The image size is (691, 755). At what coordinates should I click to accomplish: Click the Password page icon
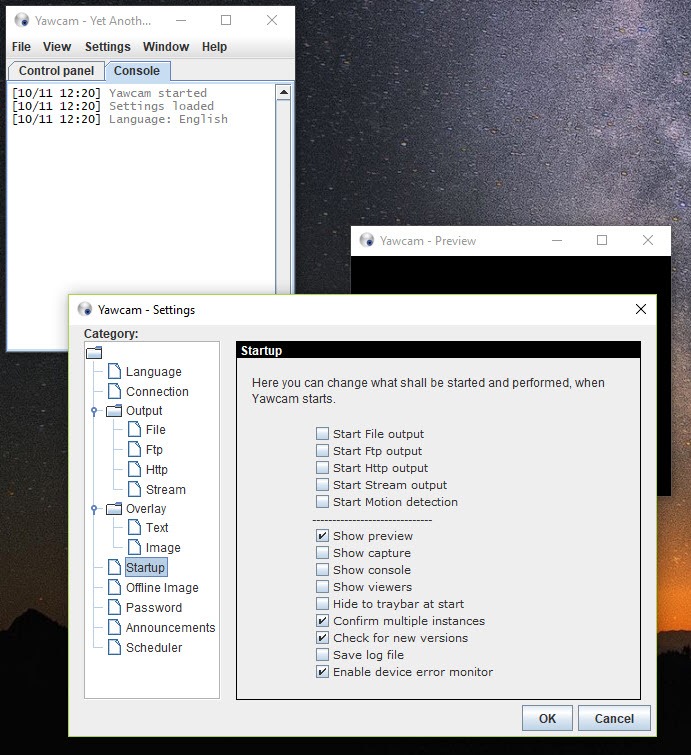point(115,607)
